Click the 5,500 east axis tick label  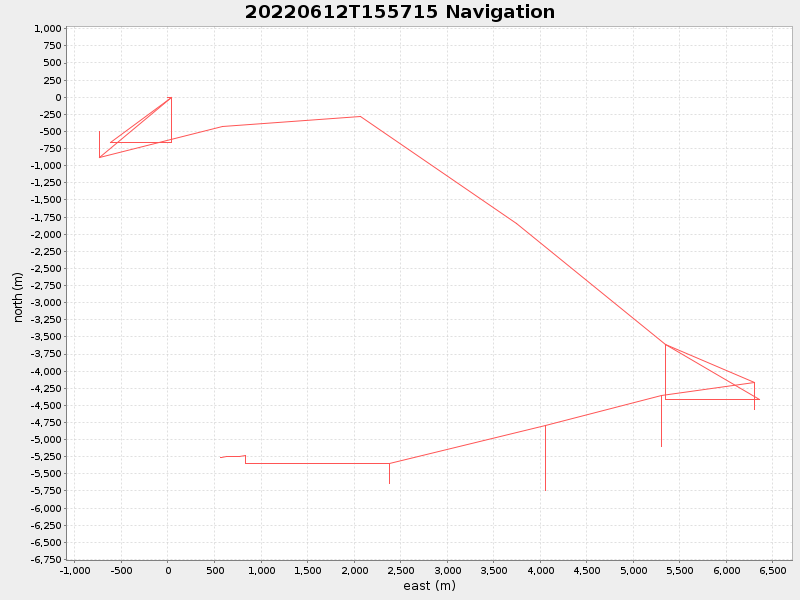680,570
